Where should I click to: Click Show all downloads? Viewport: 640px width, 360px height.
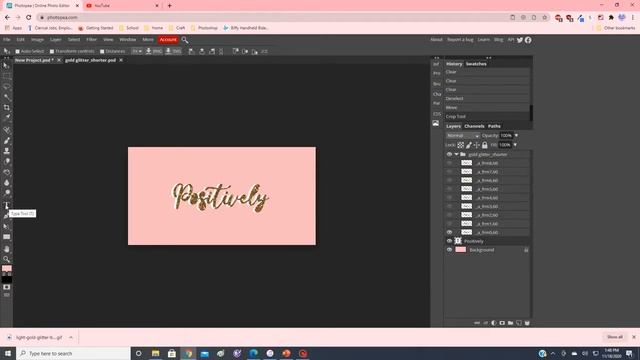click(x=615, y=337)
